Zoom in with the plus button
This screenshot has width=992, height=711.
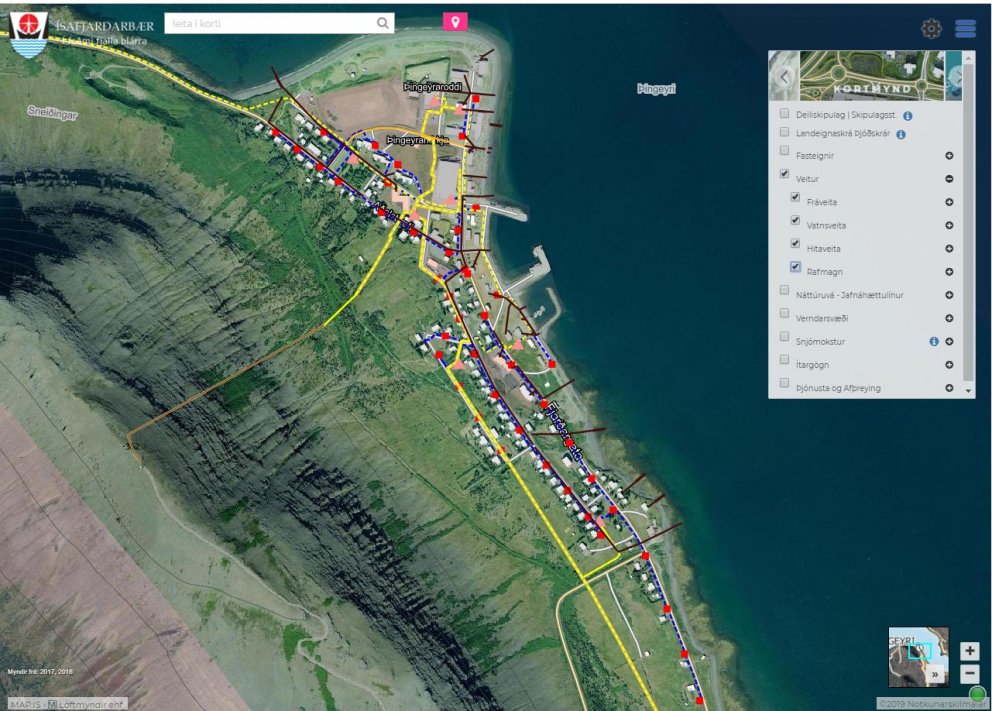(x=969, y=650)
